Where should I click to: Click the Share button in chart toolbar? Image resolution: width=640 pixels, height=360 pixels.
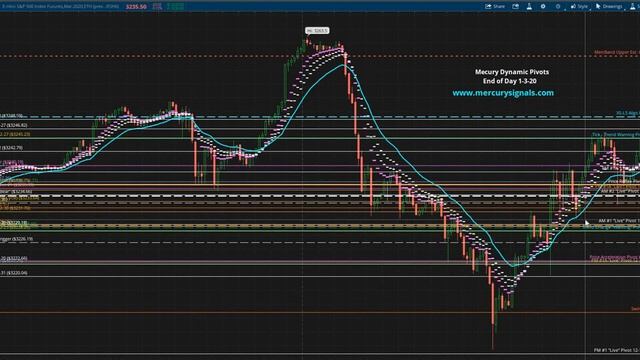click(495, 6)
